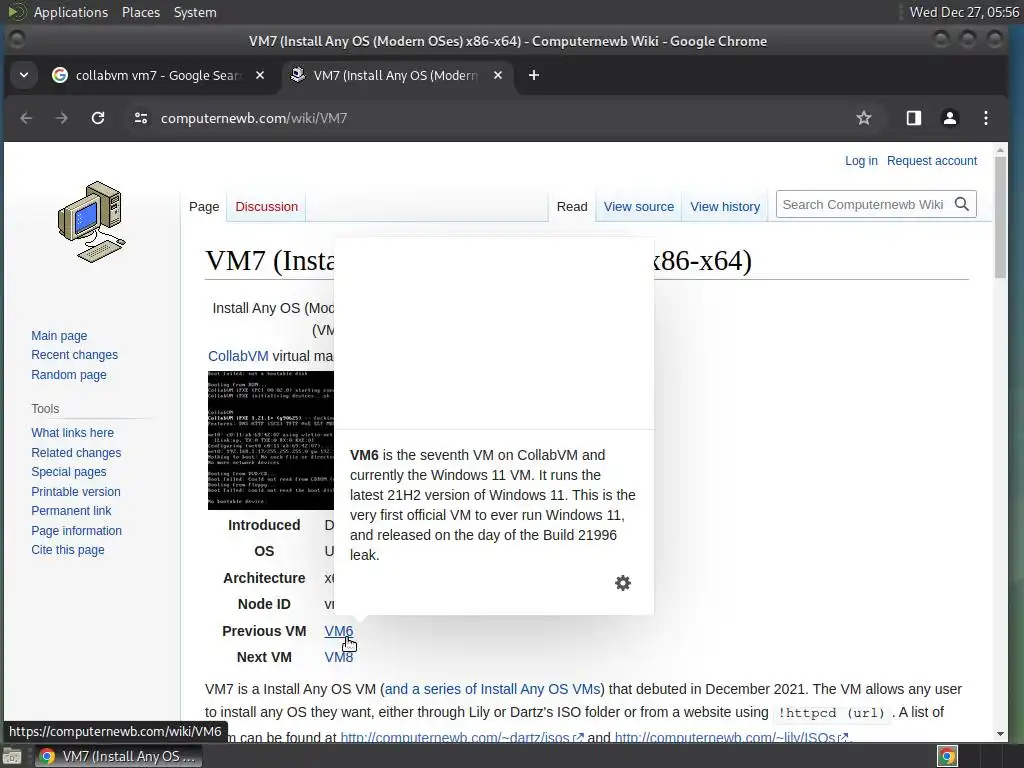Open Special pages link
Image resolution: width=1024 pixels, height=768 pixels.
pyautogui.click(x=69, y=472)
